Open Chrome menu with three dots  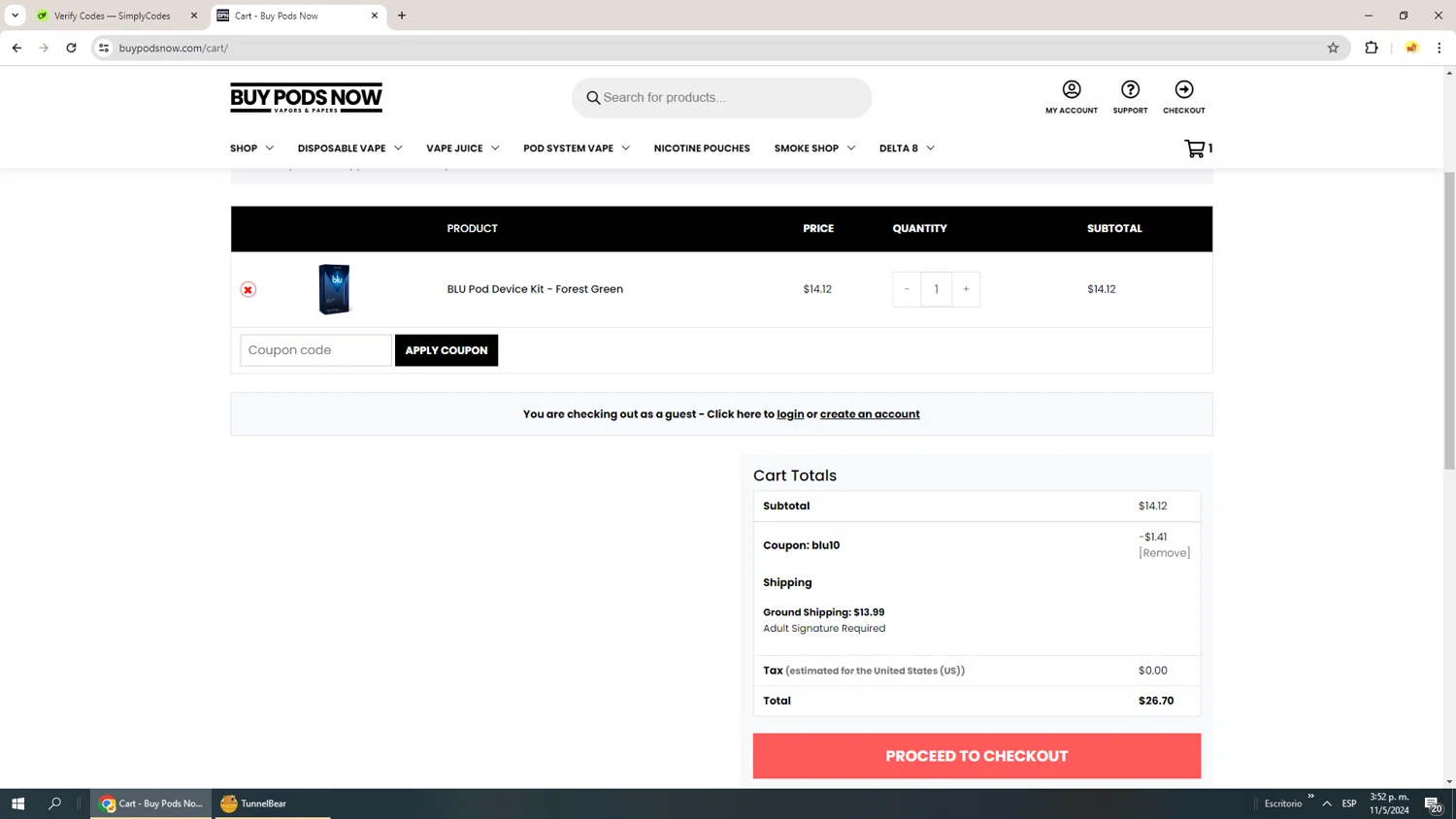click(x=1439, y=48)
